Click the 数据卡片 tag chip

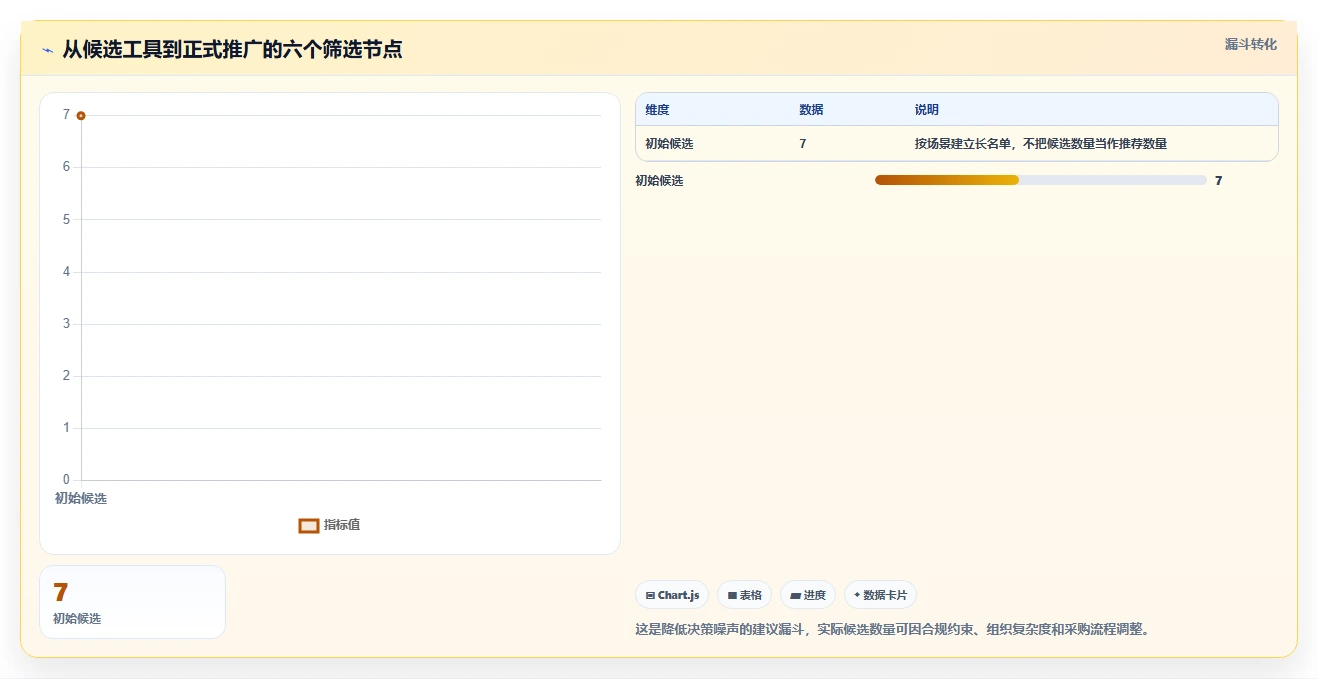[880, 595]
